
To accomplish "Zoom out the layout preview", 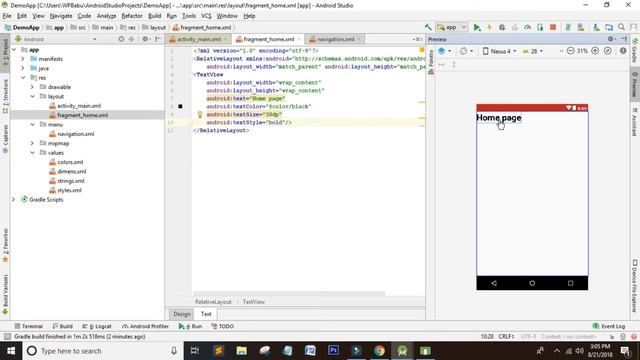I will pos(571,51).
